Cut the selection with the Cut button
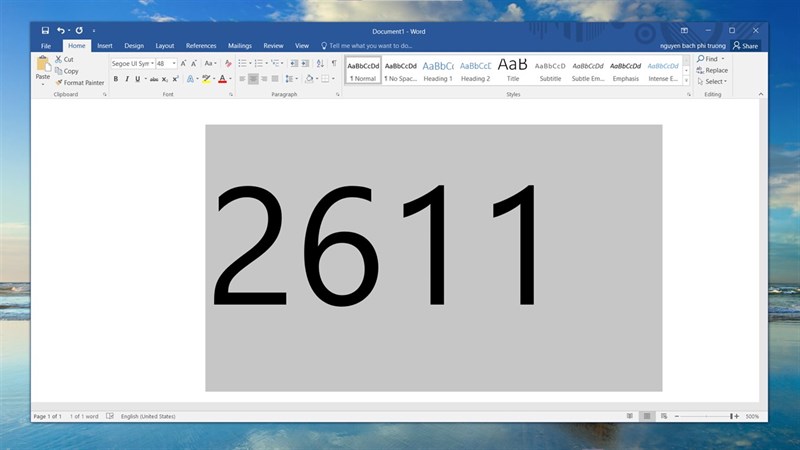 pos(64,59)
